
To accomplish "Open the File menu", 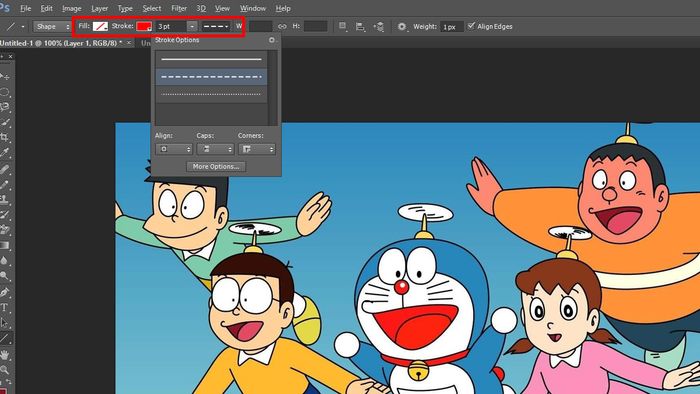I will pyautogui.click(x=25, y=8).
